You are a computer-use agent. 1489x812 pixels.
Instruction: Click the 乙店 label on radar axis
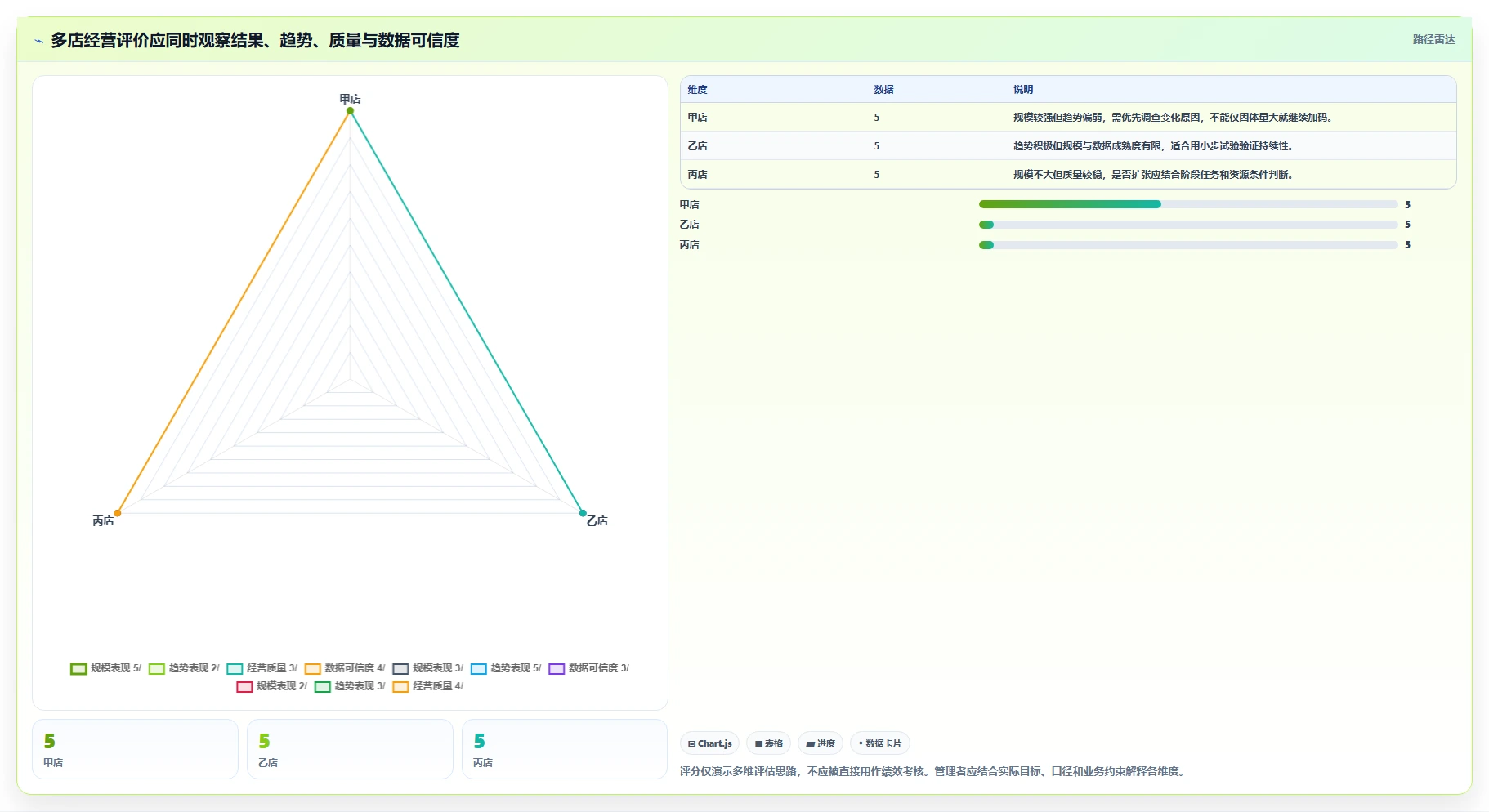tap(597, 521)
